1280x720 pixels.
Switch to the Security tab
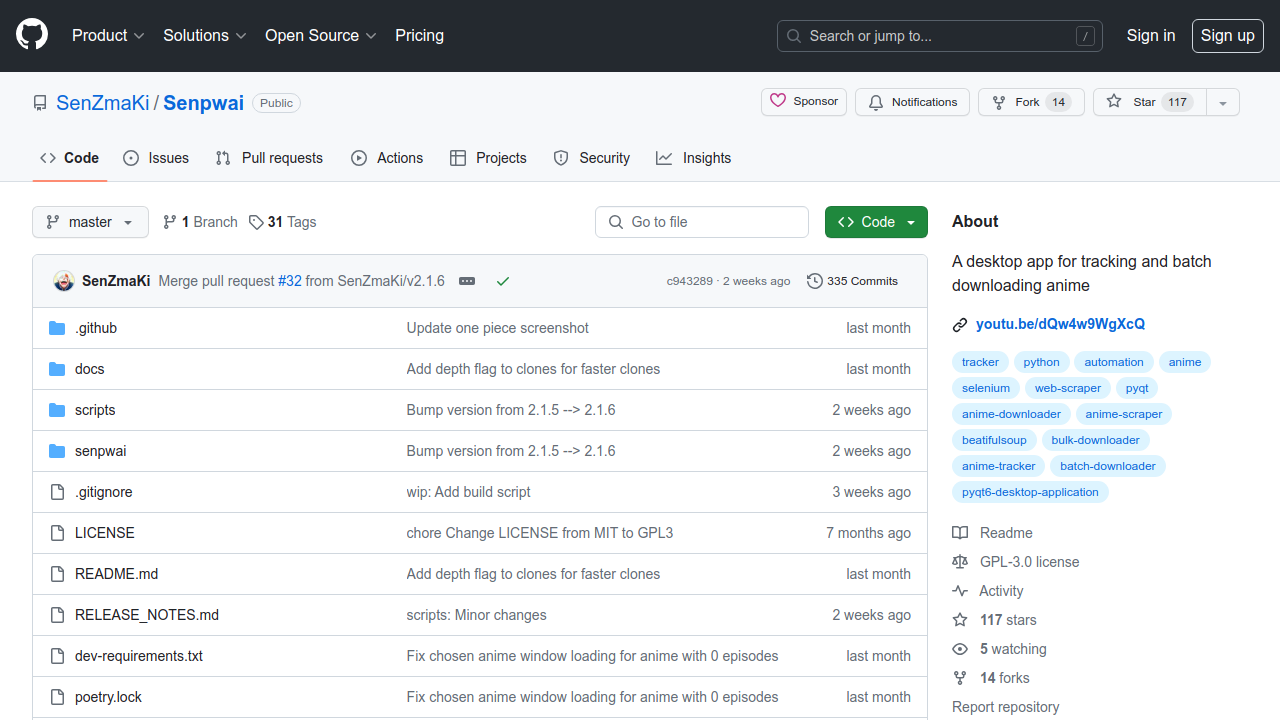click(x=592, y=158)
